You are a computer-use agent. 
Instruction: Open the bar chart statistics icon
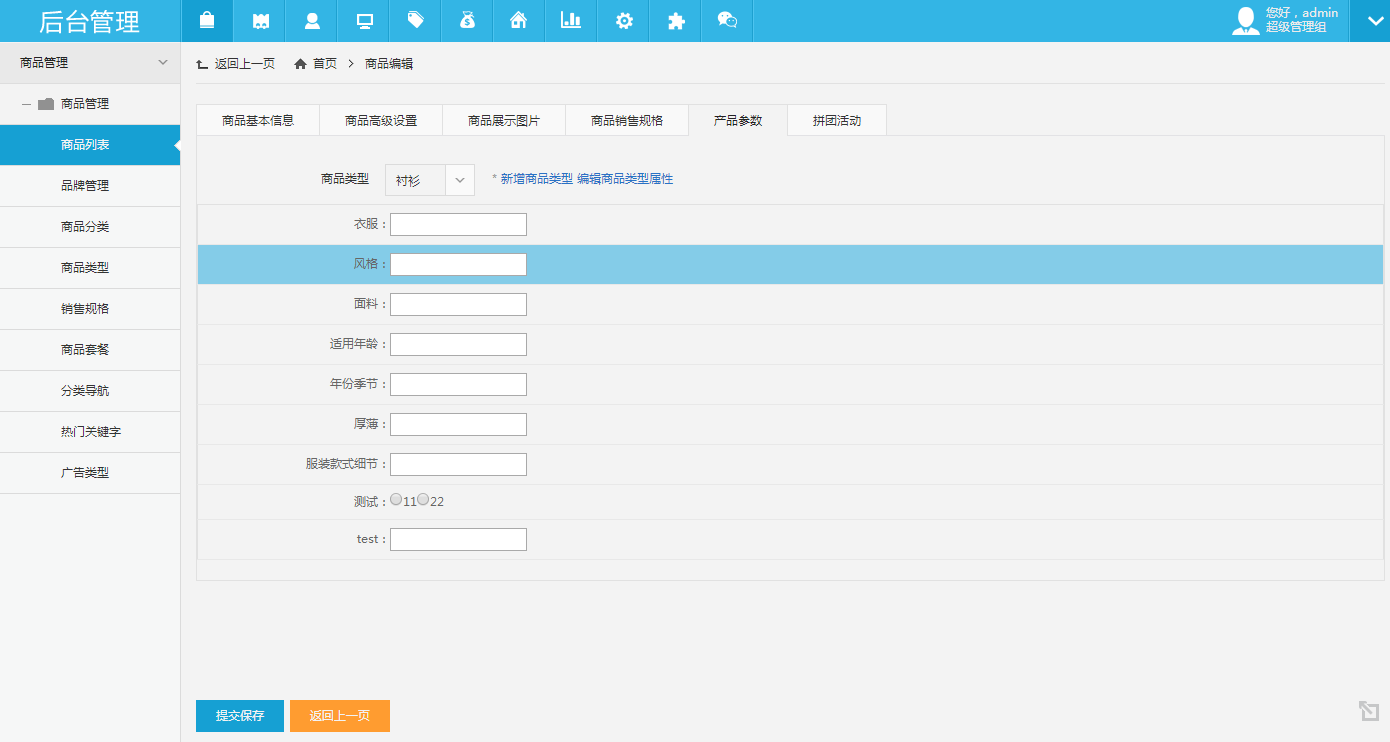click(571, 21)
